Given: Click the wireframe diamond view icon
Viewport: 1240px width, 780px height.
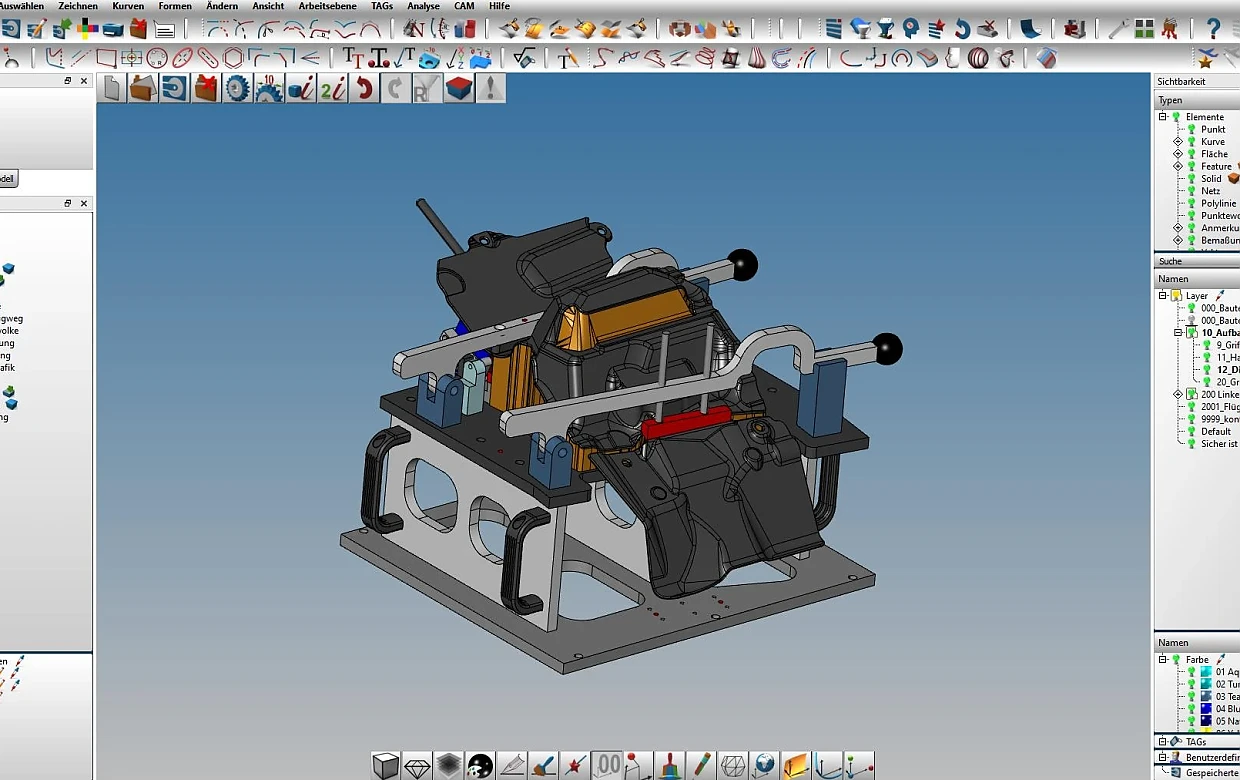Looking at the screenshot, I should pos(417,765).
